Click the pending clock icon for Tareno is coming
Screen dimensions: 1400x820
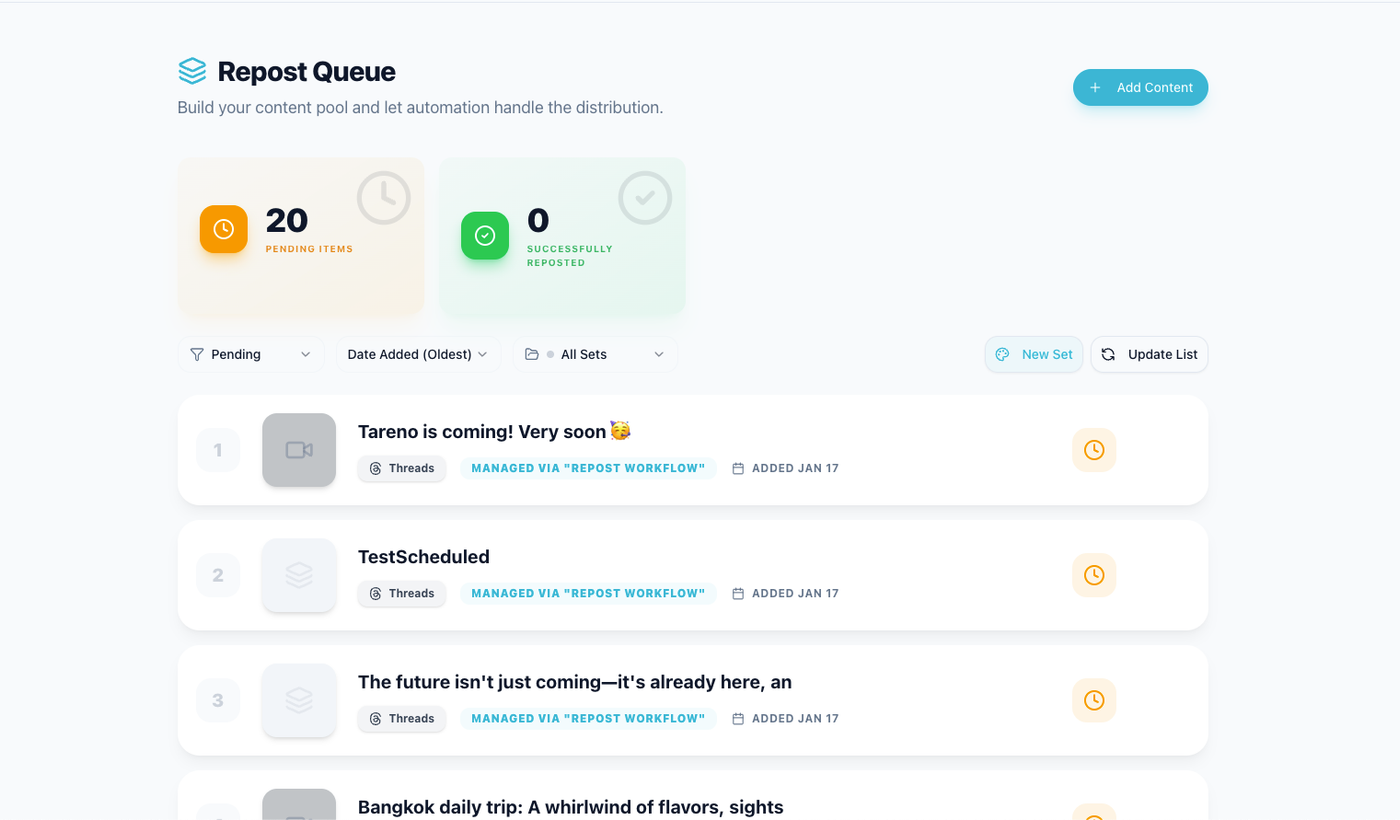click(x=1094, y=450)
